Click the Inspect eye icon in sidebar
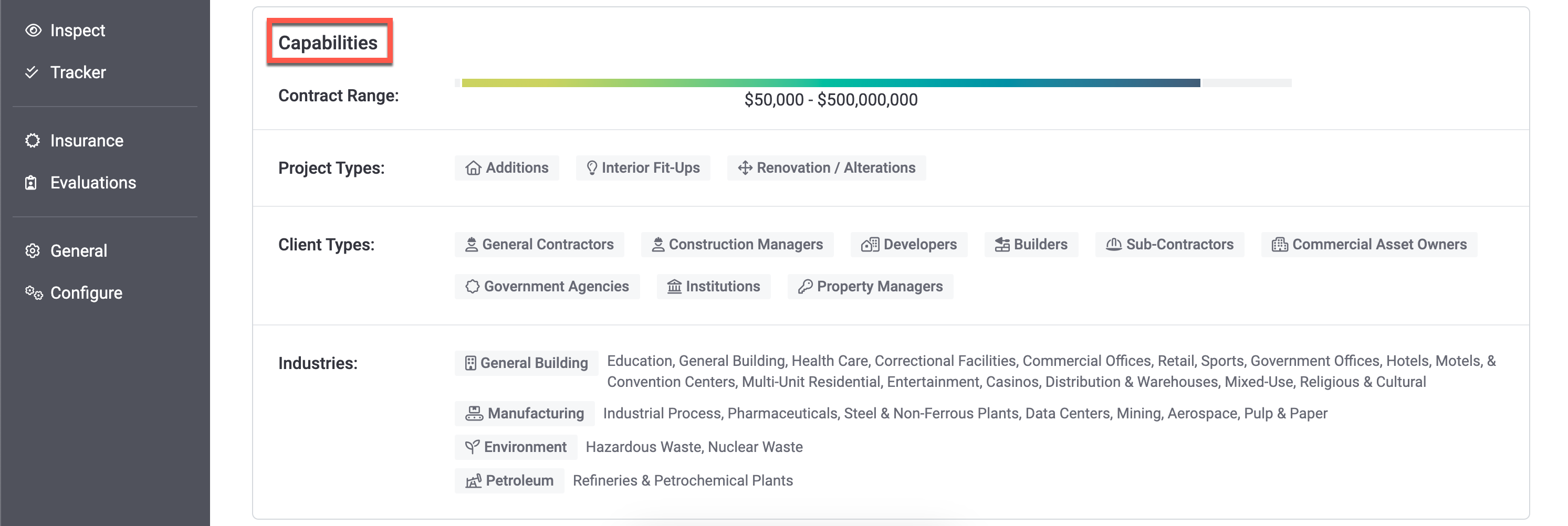Viewport: 1568px width, 526px height. [33, 30]
